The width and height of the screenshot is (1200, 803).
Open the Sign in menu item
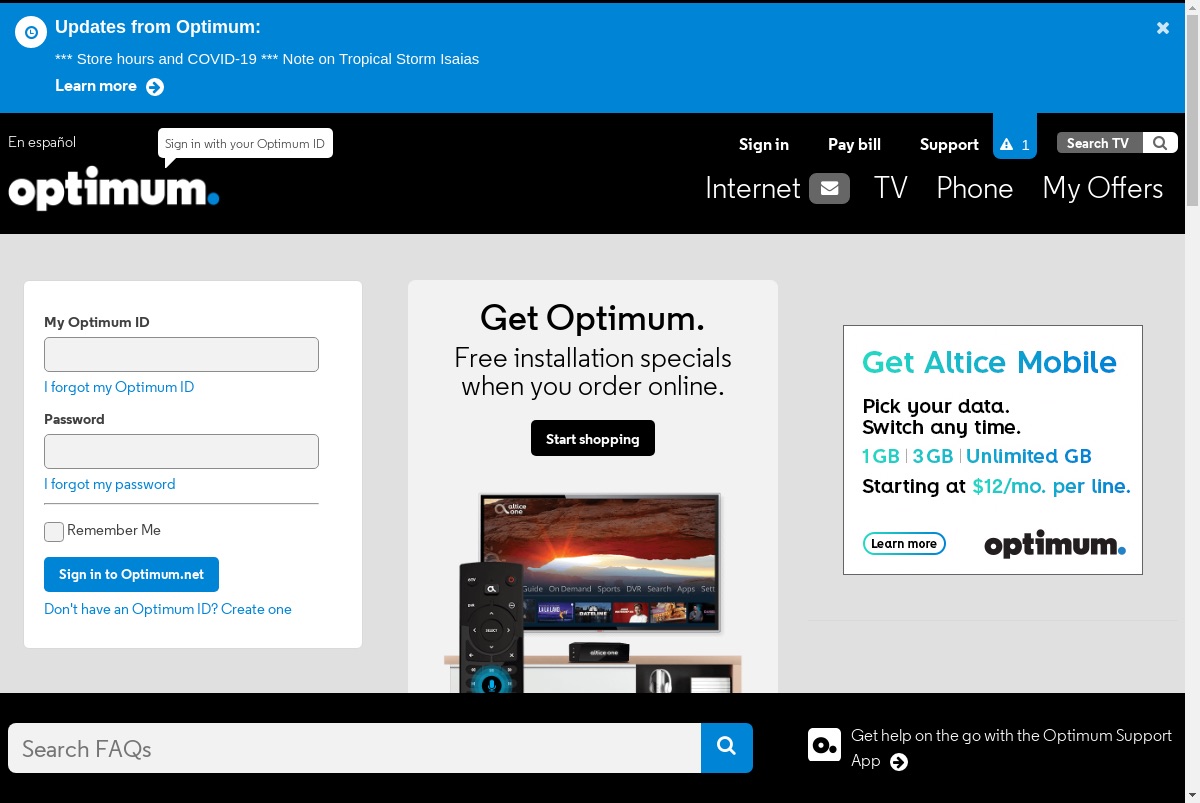(764, 144)
